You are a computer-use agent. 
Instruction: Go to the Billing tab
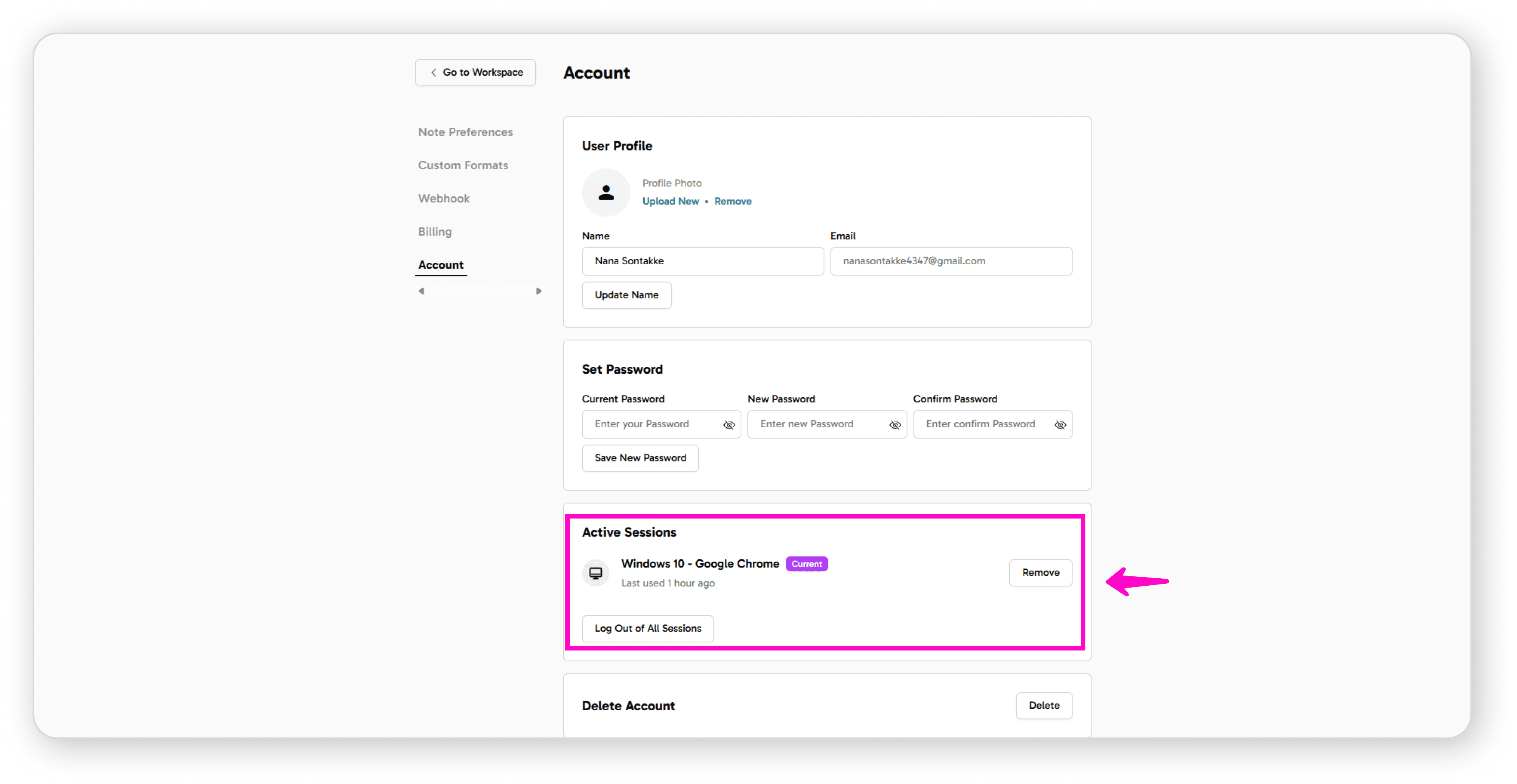coord(435,231)
